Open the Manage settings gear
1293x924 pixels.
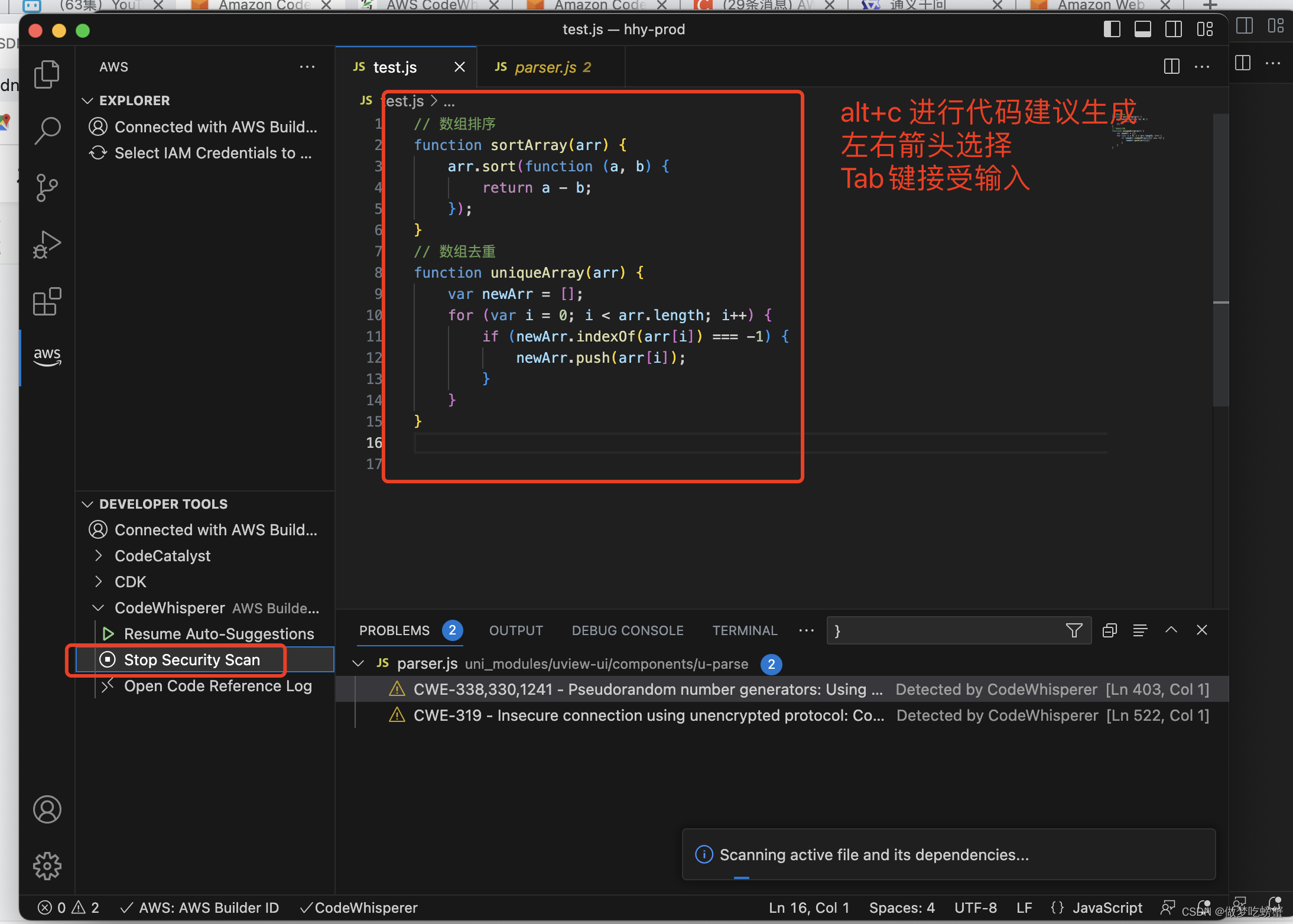47,866
